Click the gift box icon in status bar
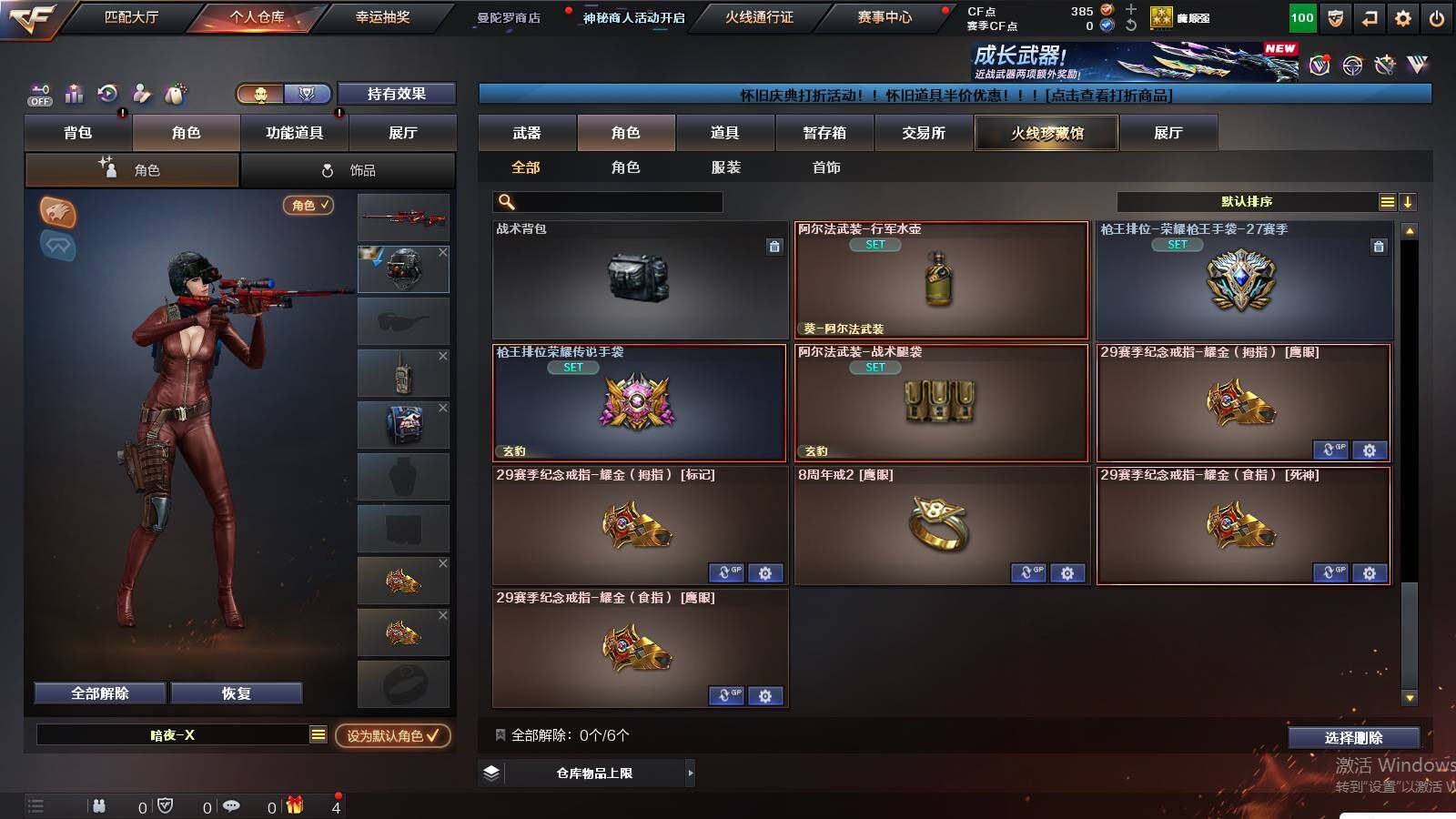Image resolution: width=1456 pixels, height=819 pixels. coord(294,805)
